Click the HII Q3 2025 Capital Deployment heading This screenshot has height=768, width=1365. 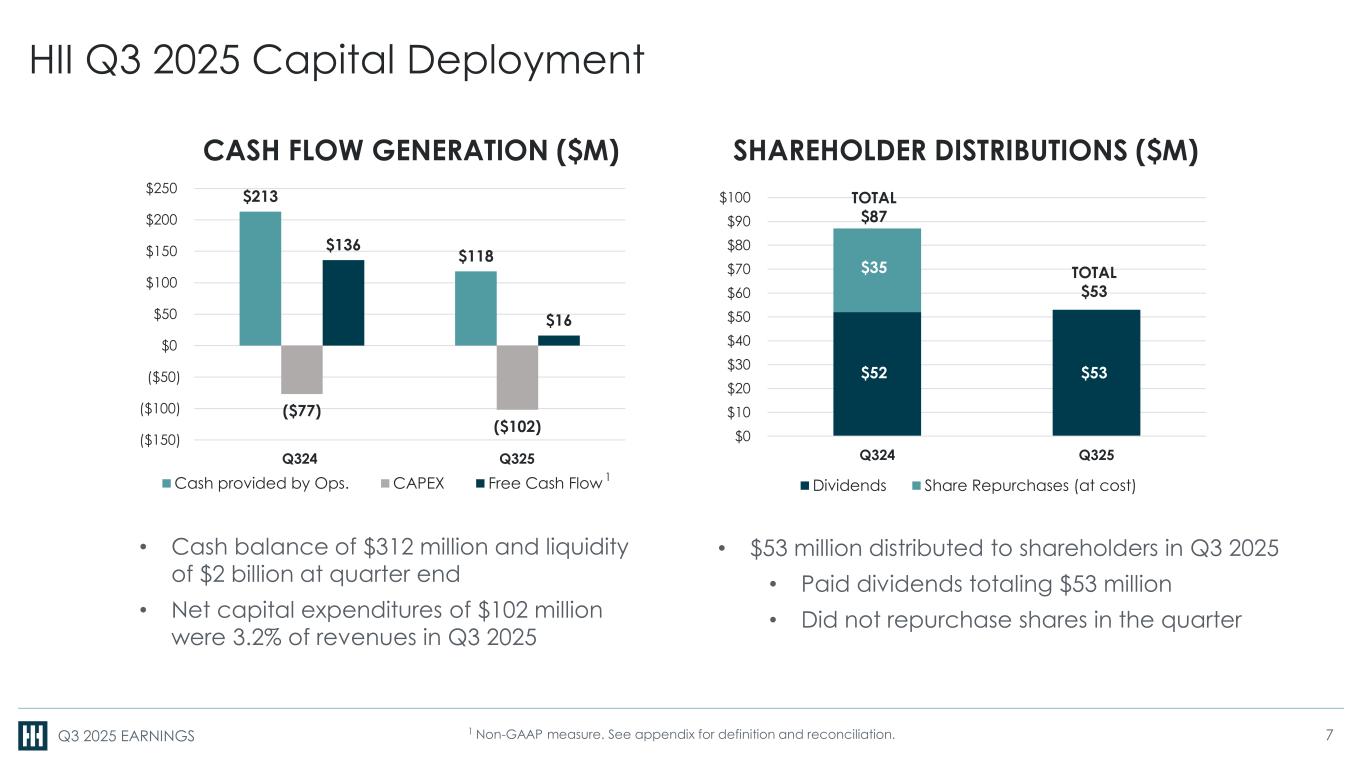click(x=336, y=60)
